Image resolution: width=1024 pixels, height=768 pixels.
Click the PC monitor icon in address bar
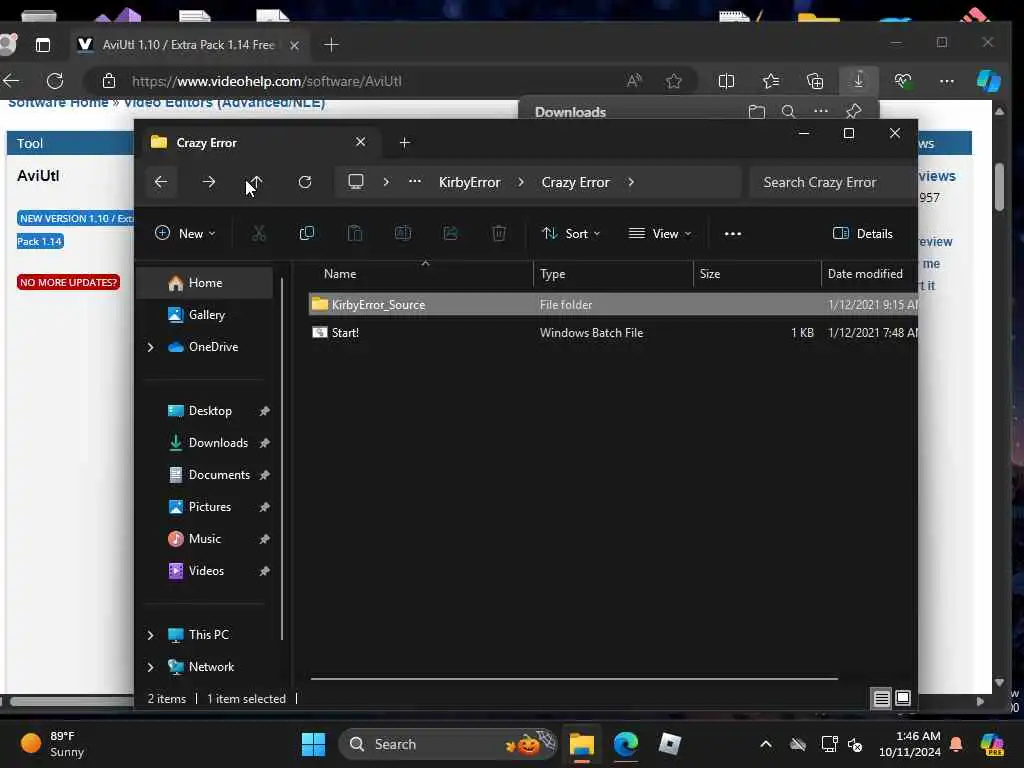point(356,182)
